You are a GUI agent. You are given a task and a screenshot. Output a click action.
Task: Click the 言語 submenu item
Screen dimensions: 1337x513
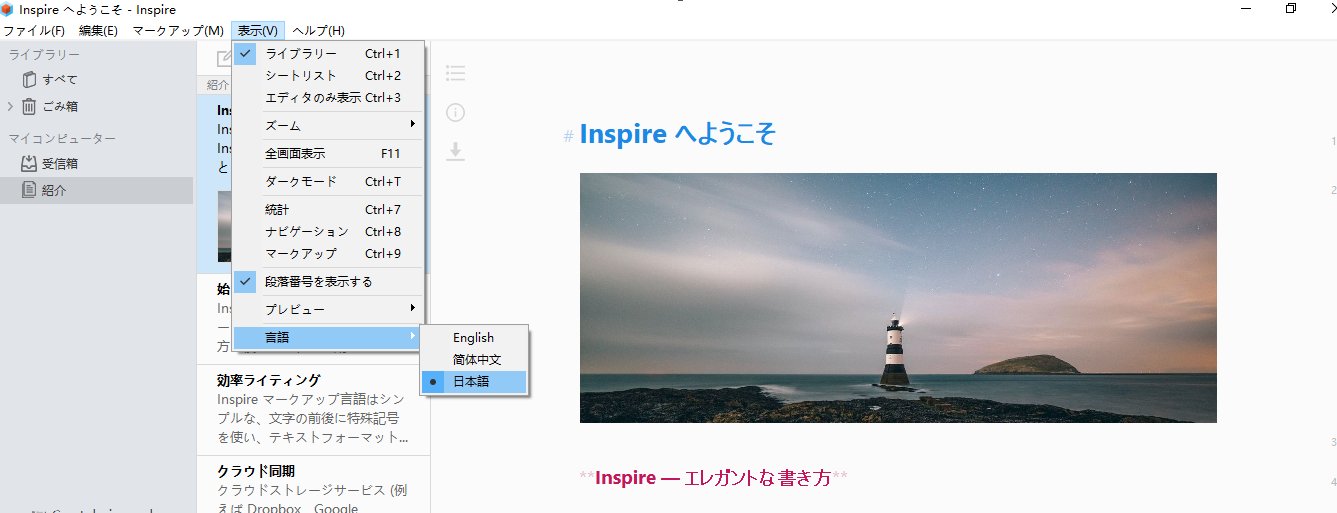[x=328, y=338]
